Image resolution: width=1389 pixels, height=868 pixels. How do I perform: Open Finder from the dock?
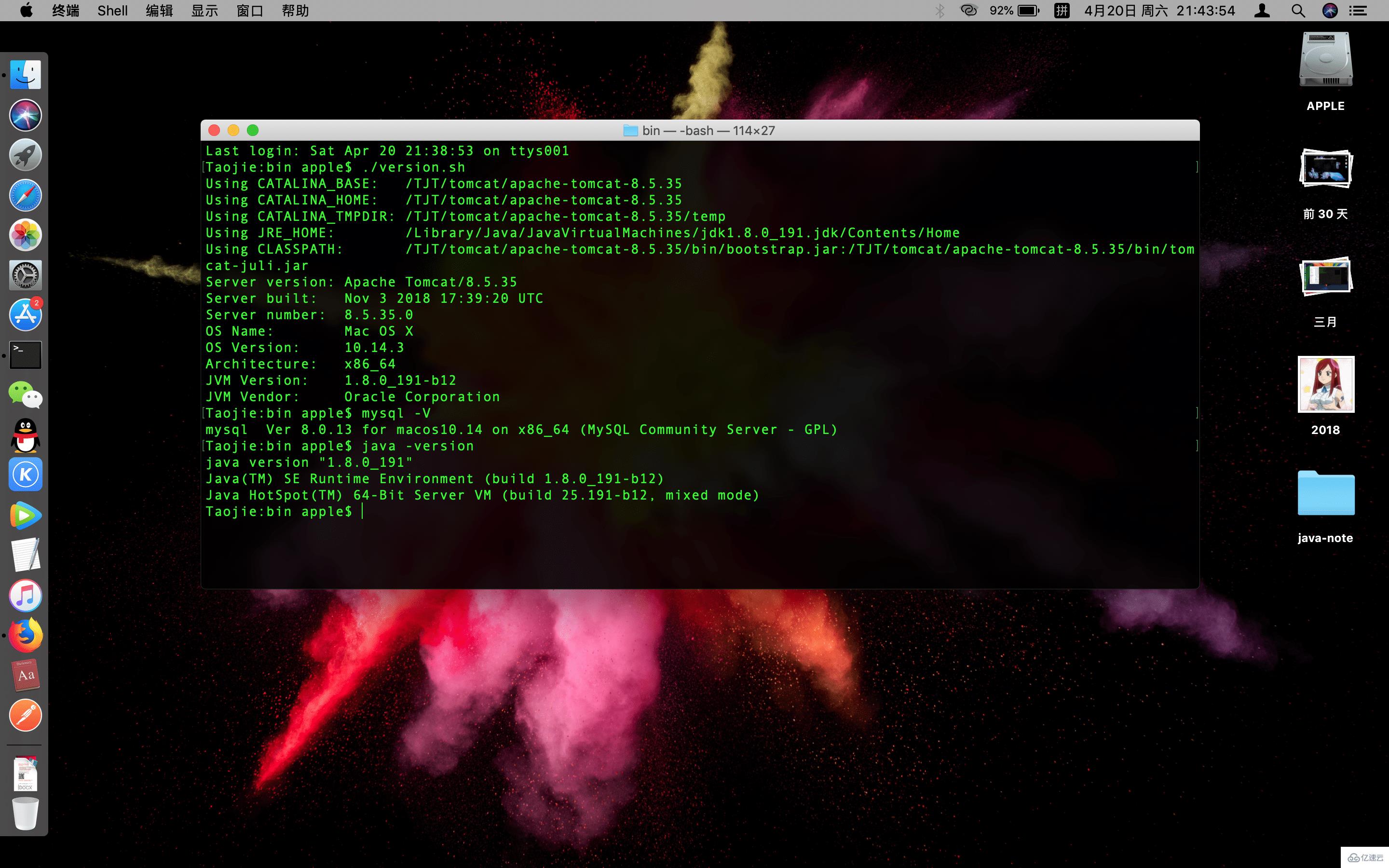pyautogui.click(x=25, y=75)
